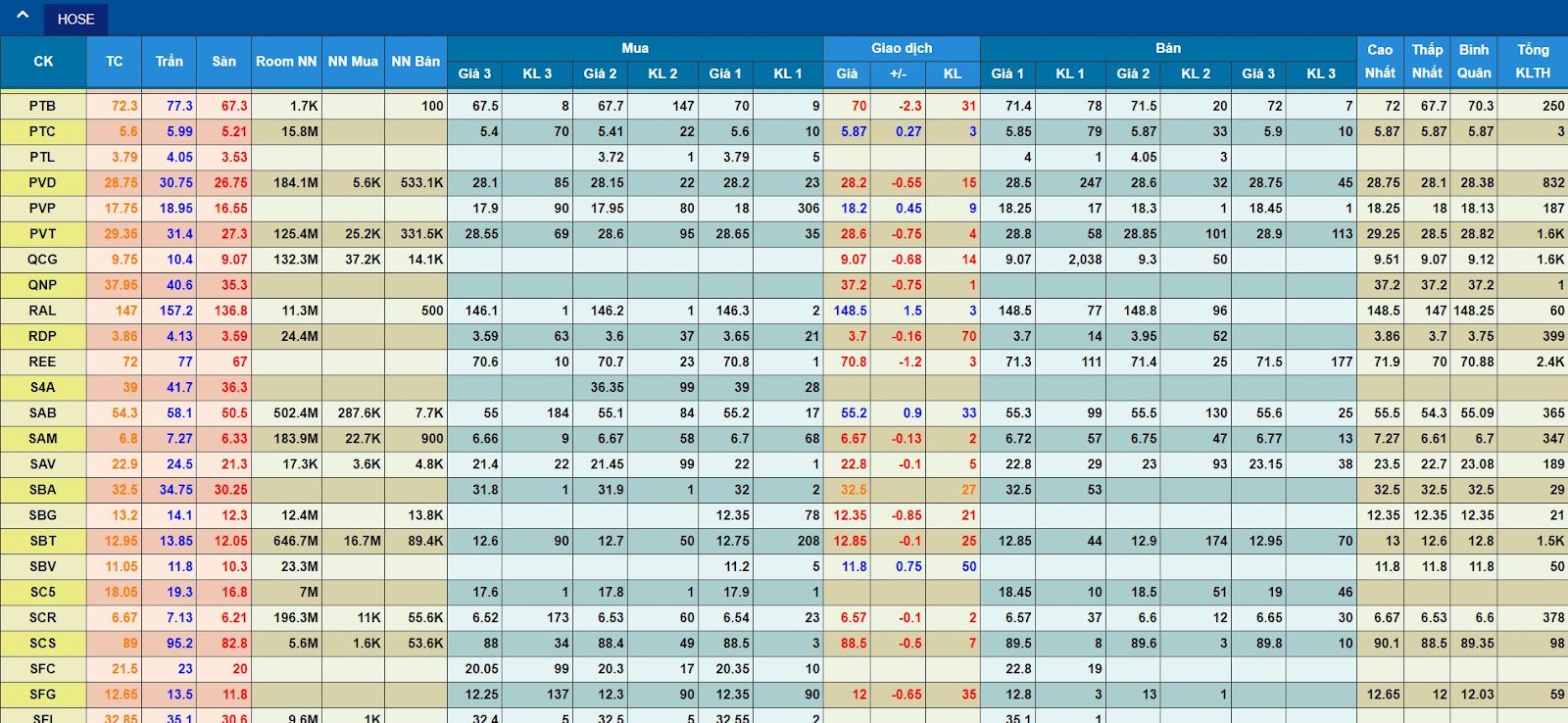
Task: Click the Sàn column header
Action: [x=224, y=62]
